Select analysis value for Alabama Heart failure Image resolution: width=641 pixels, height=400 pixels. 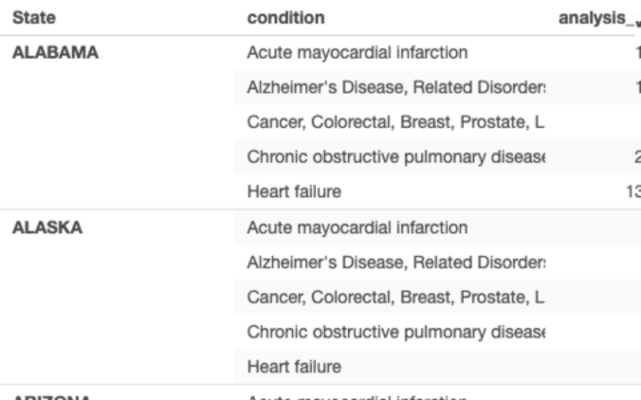633,191
